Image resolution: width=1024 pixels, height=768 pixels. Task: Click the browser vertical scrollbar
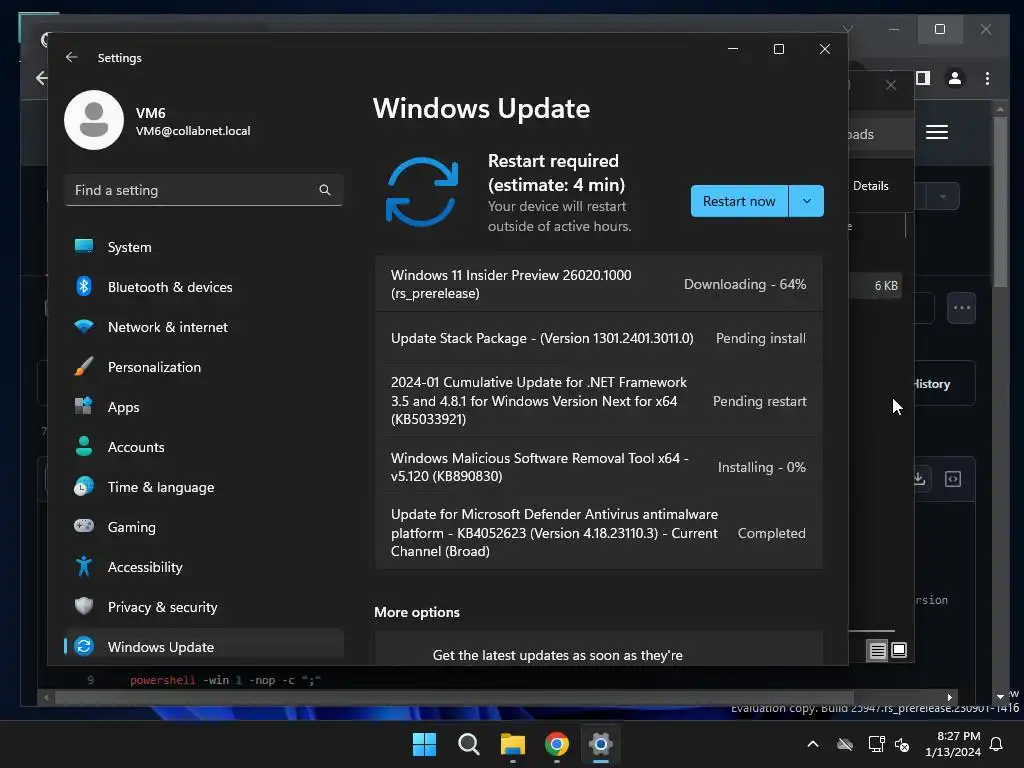pyautogui.click(x=1000, y=200)
